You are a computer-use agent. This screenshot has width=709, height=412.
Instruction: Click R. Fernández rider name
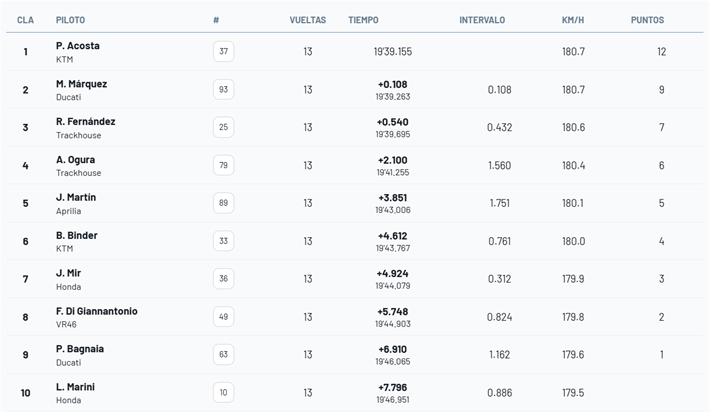pos(85,122)
